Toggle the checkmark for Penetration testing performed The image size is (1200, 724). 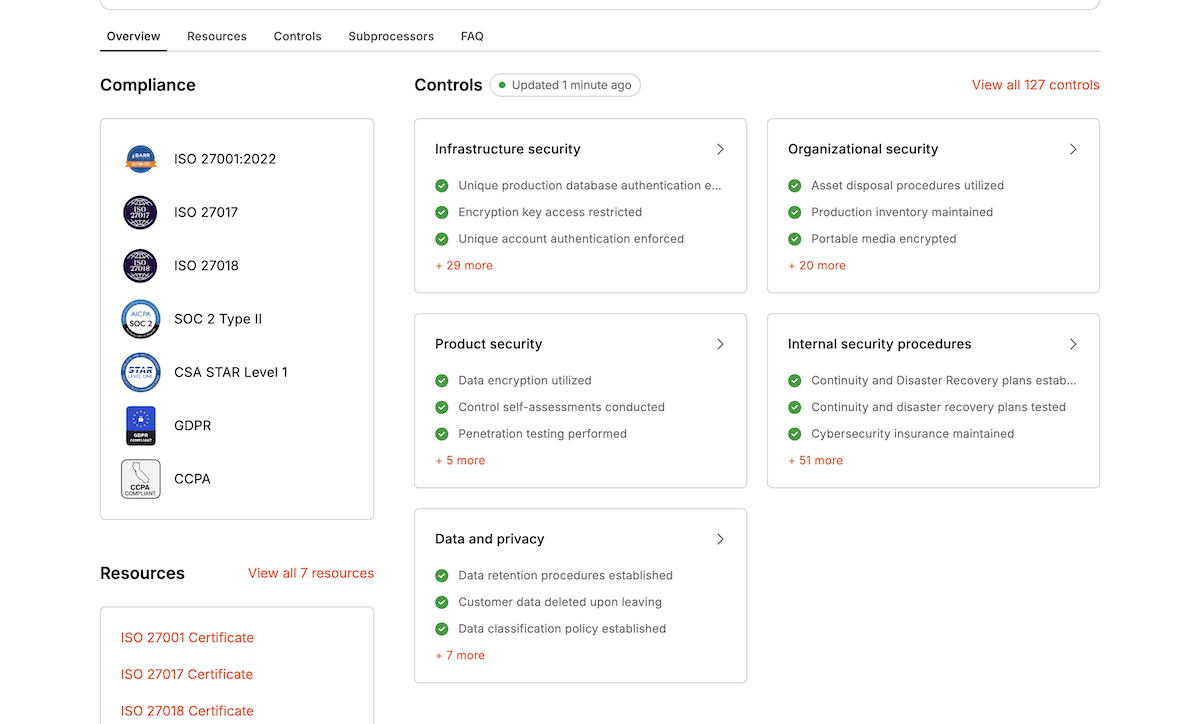441,434
